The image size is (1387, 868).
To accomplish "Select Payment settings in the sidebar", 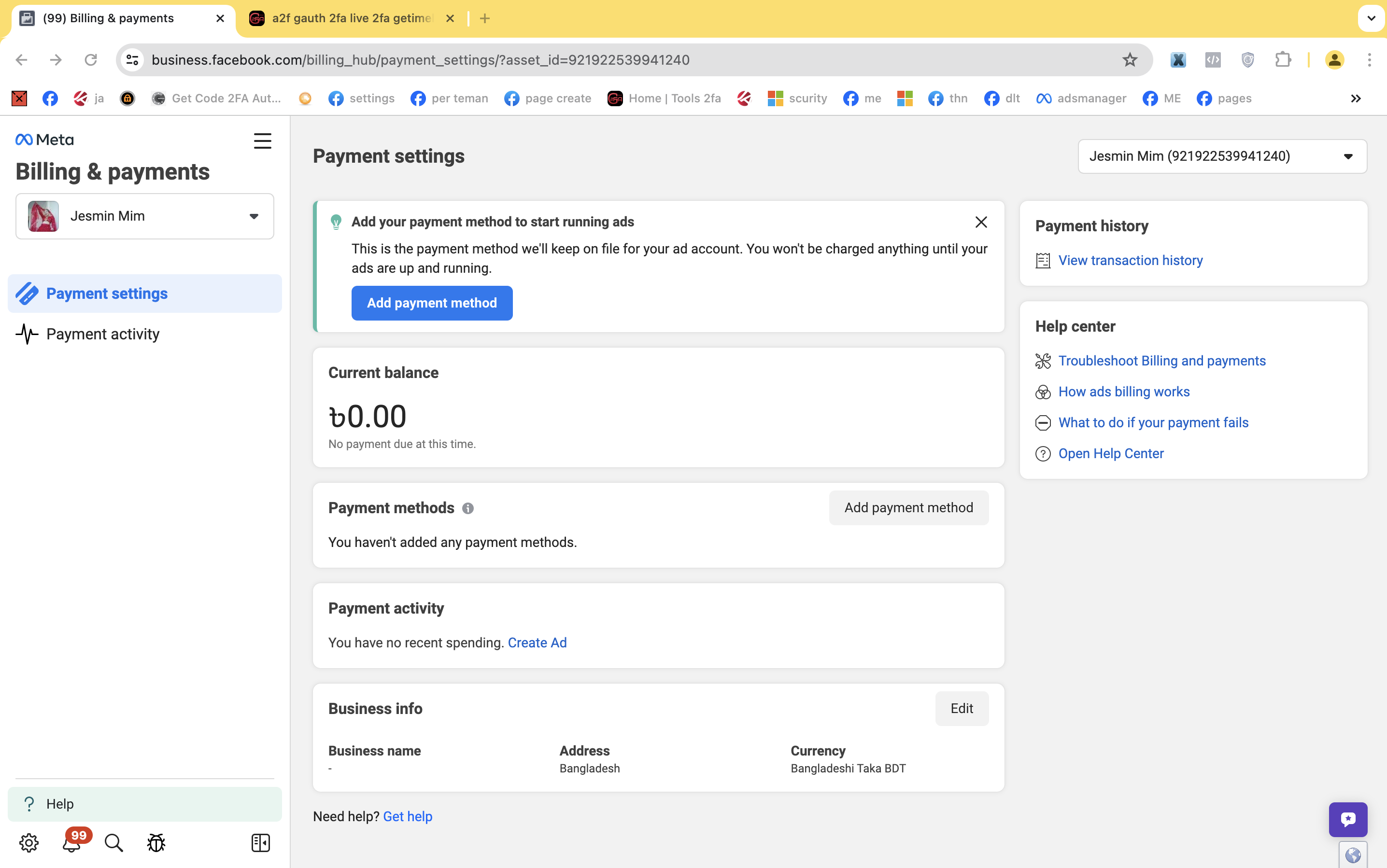I will pyautogui.click(x=145, y=294).
